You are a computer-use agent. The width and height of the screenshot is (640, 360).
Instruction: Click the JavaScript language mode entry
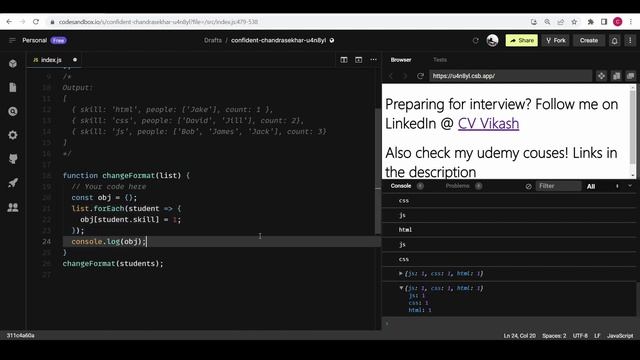[620, 336]
